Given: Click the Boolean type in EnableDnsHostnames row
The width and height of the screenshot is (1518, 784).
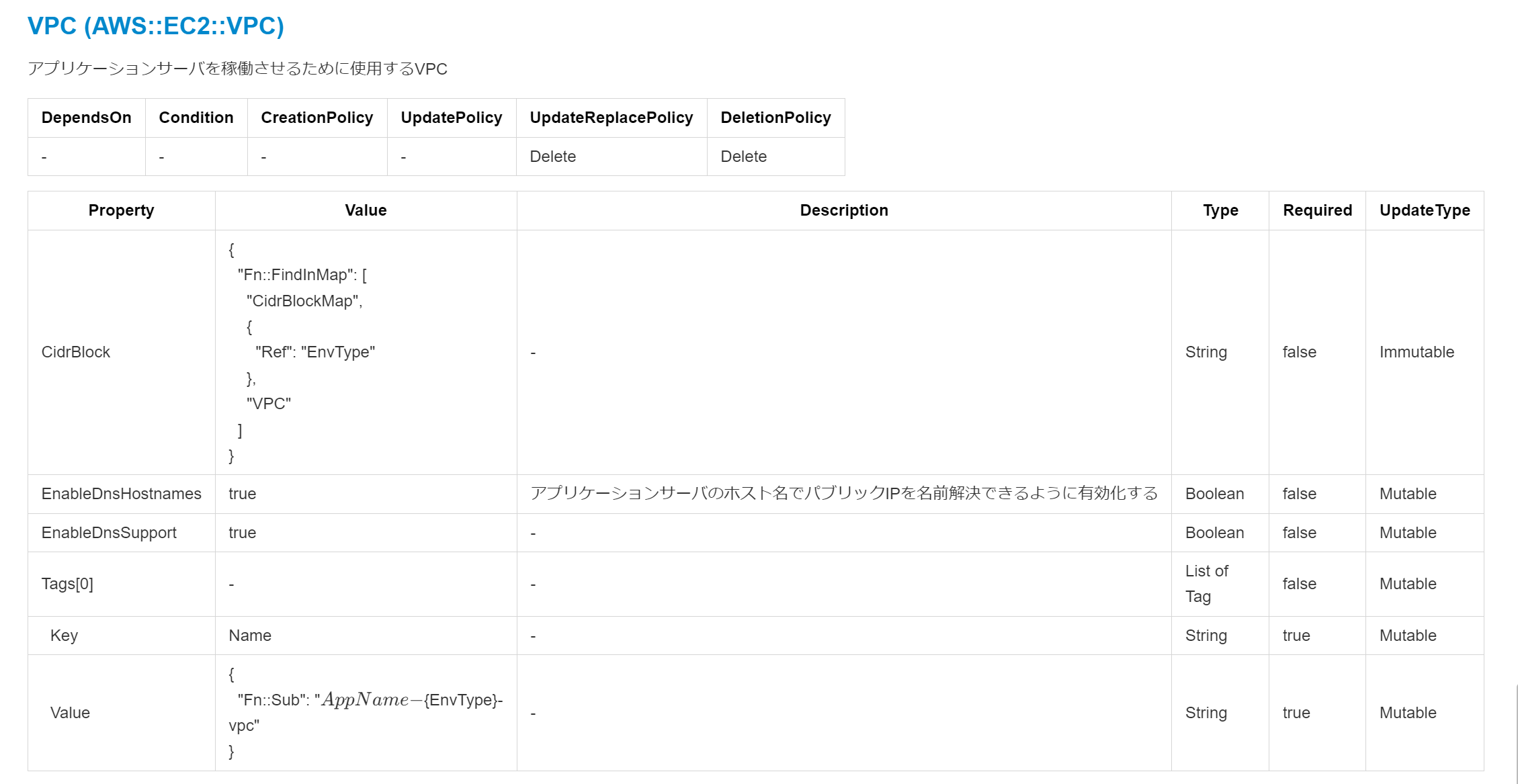Looking at the screenshot, I should coord(1215,494).
